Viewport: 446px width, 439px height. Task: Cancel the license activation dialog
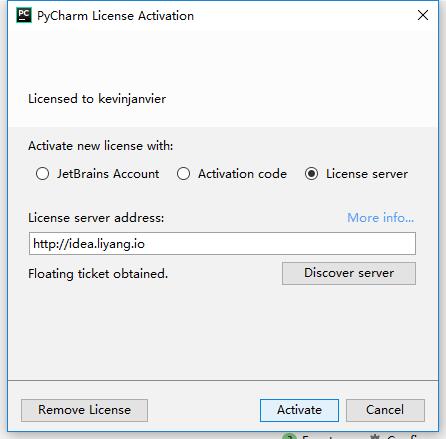pyautogui.click(x=385, y=410)
